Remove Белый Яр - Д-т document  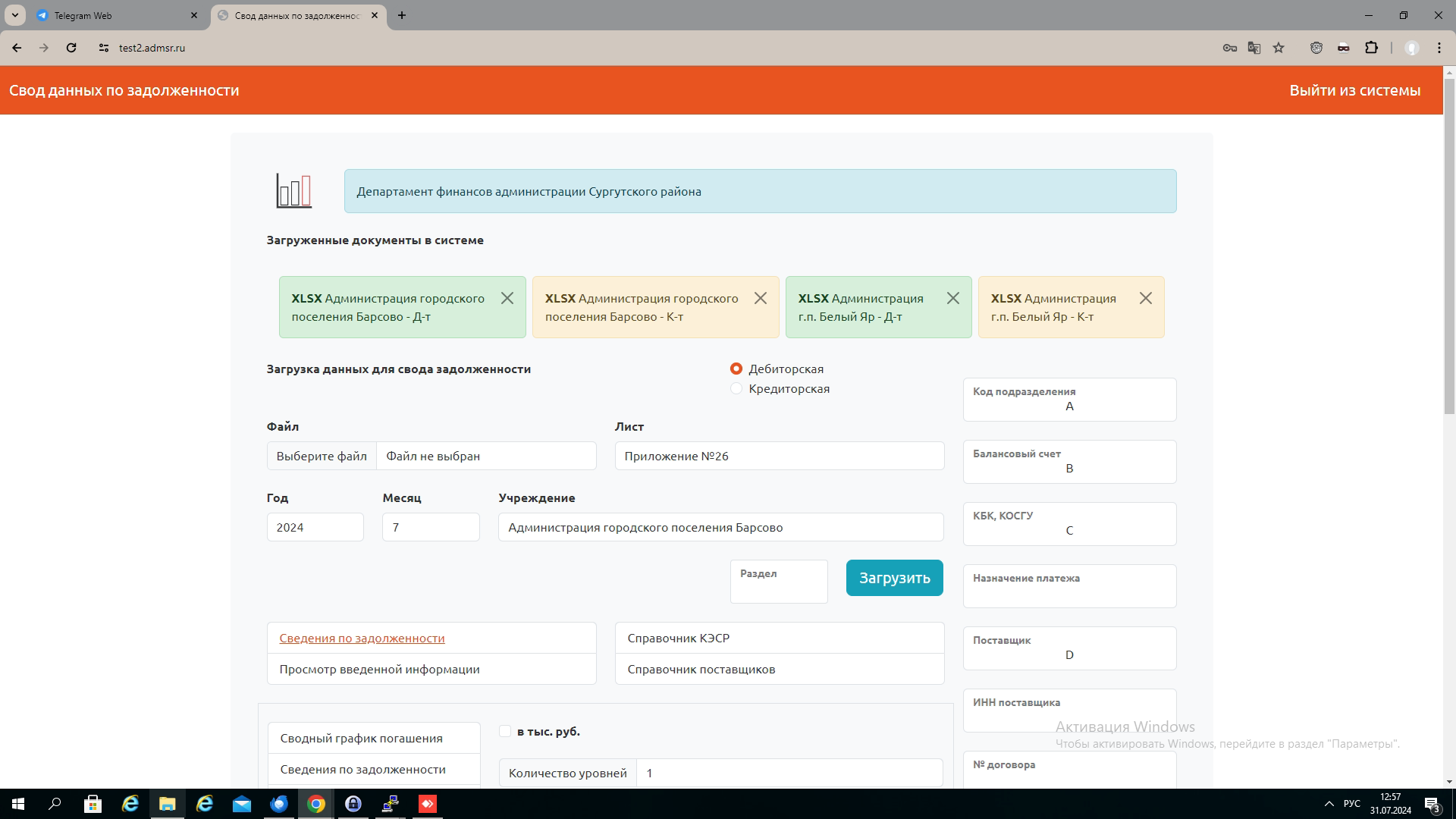pos(953,298)
